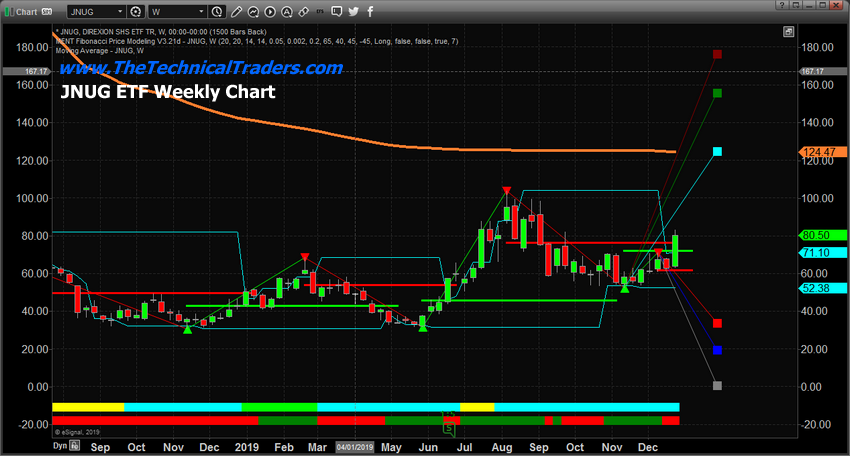This screenshot has height=456, width=850.
Task: Click the help question mark button
Action: [782, 5]
